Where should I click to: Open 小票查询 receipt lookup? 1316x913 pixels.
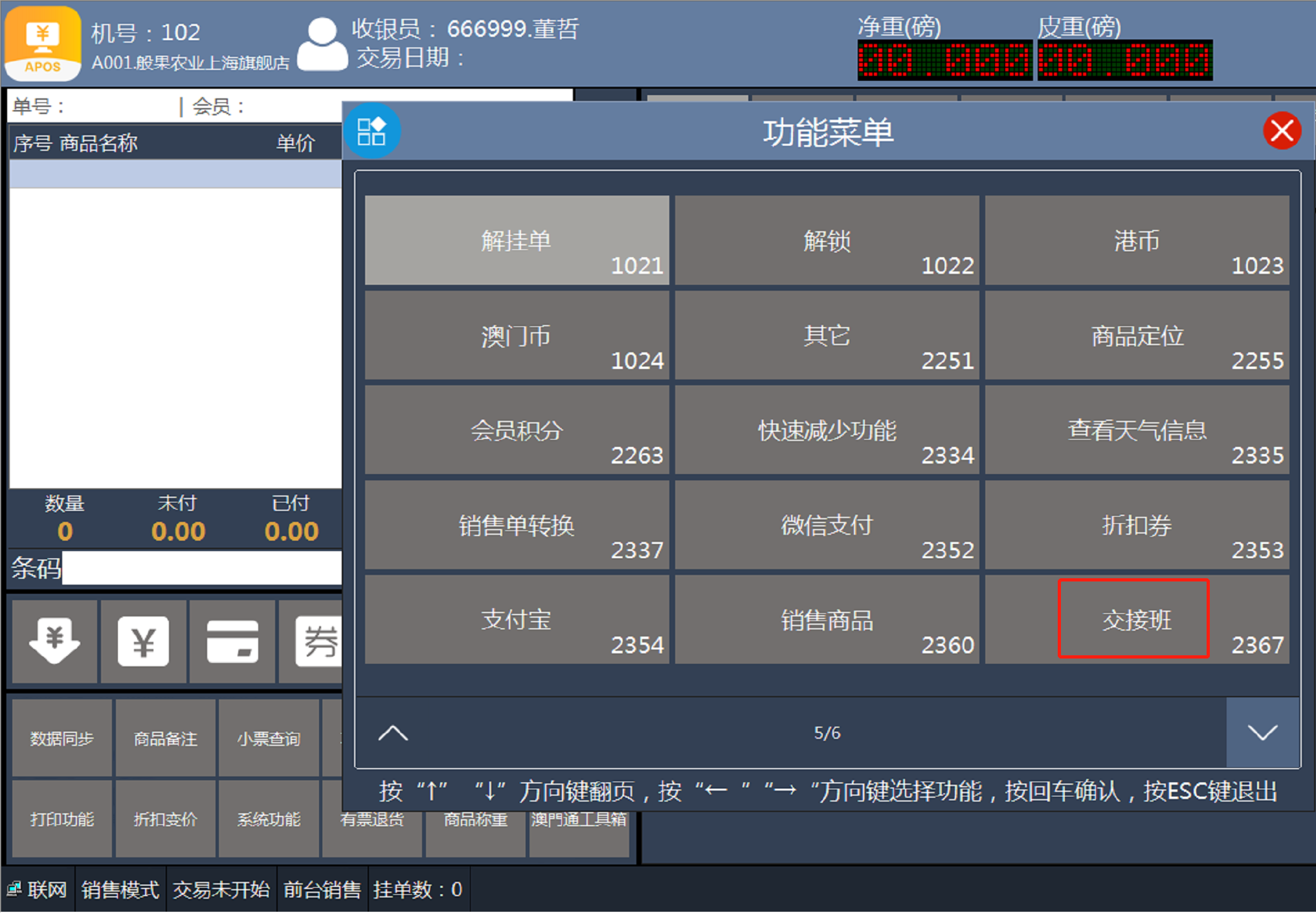coord(269,738)
